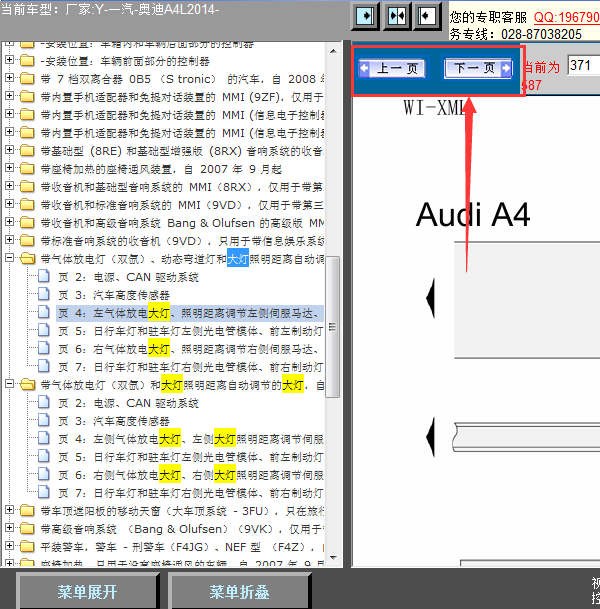600x609 pixels.
Task: Click the folder icon of MMI (8RX) 收音机 row
Action: point(27,186)
